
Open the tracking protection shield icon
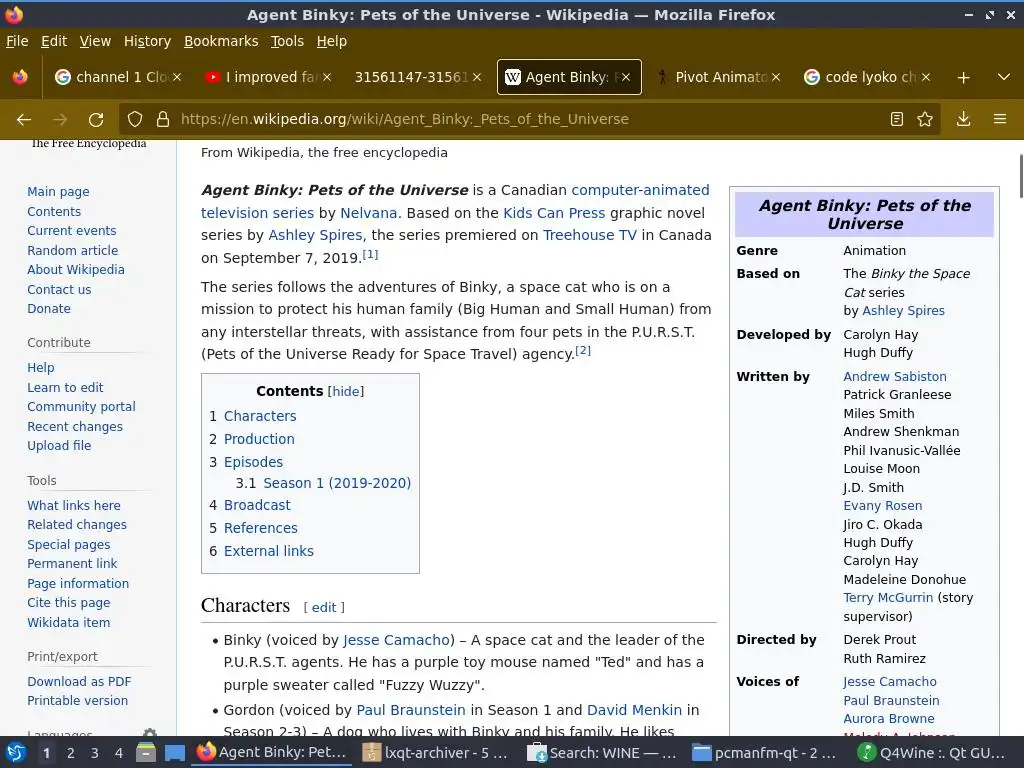135,119
